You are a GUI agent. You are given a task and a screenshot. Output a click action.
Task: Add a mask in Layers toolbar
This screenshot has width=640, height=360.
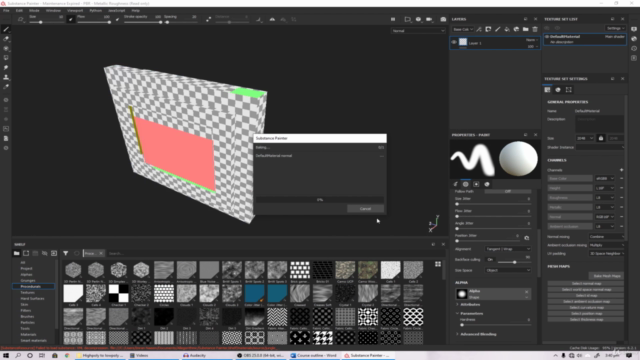click(488, 29)
